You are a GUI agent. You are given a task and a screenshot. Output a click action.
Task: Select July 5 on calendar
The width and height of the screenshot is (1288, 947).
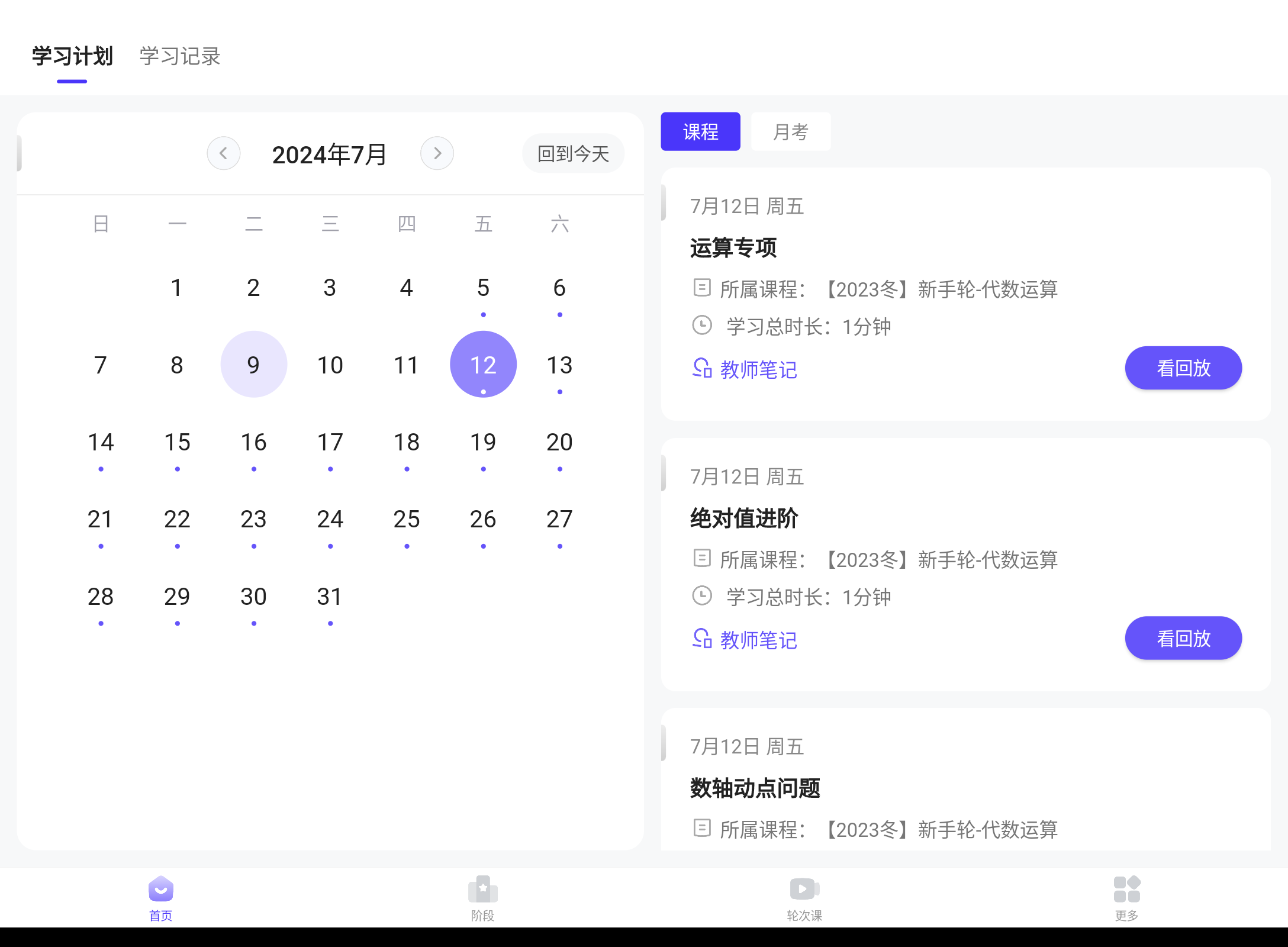(x=483, y=288)
